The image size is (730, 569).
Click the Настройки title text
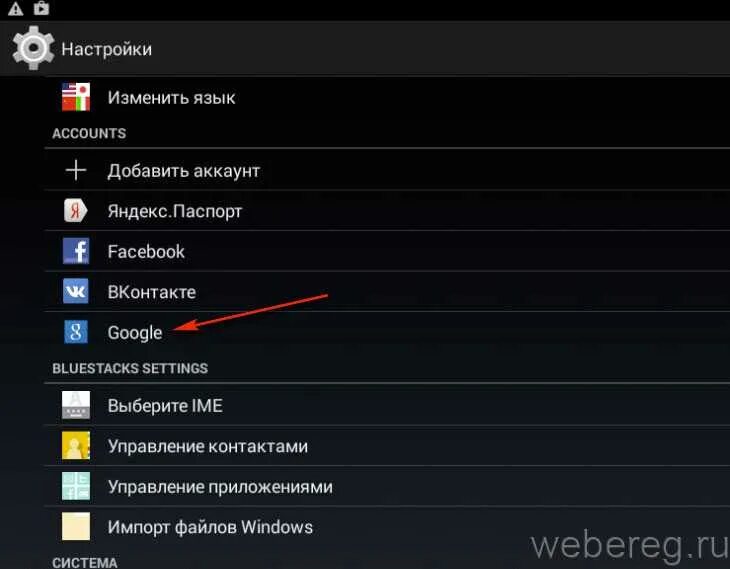coord(107,49)
